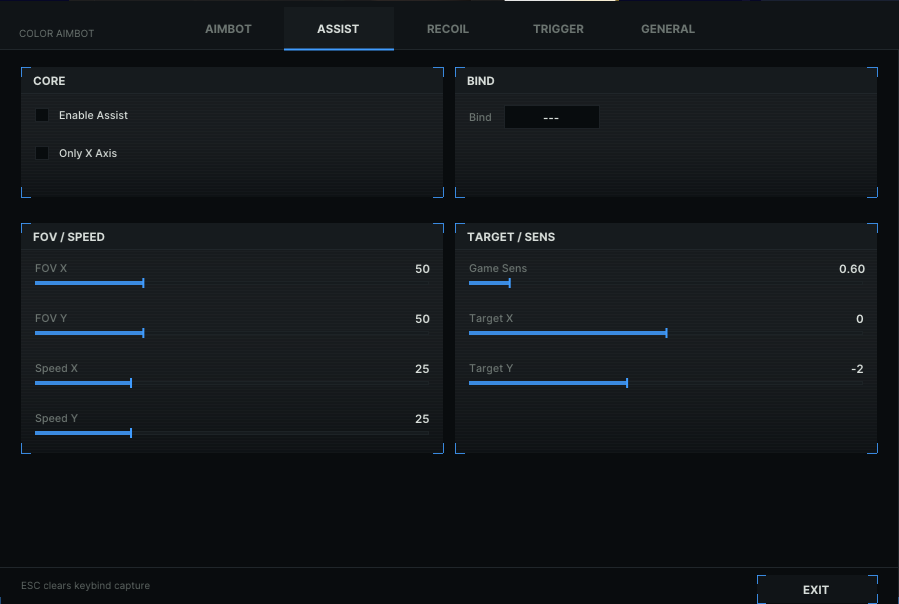Viewport: 899px width, 604px height.
Task: Toggle the Only X Axis checkbox
Action: (x=42, y=153)
